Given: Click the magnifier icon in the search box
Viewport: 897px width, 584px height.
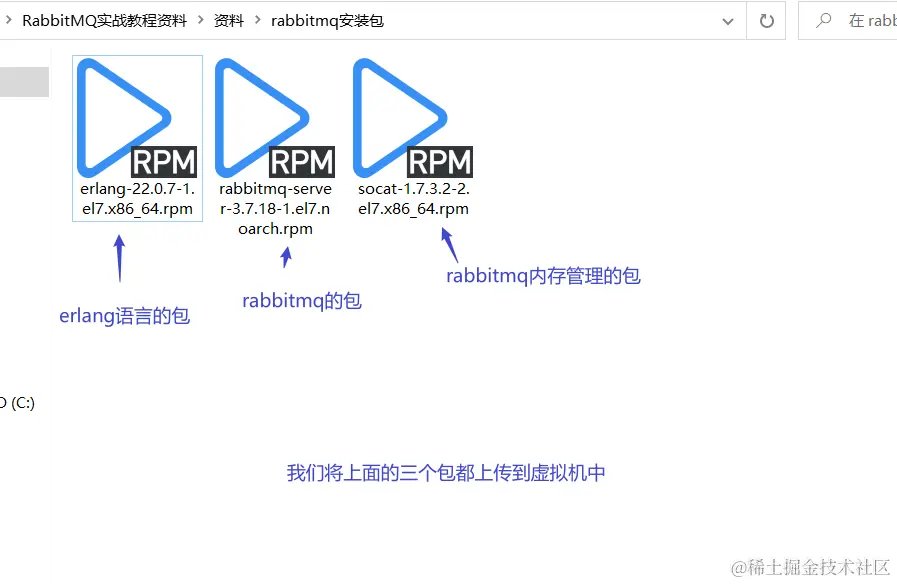Looking at the screenshot, I should pyautogui.click(x=823, y=19).
